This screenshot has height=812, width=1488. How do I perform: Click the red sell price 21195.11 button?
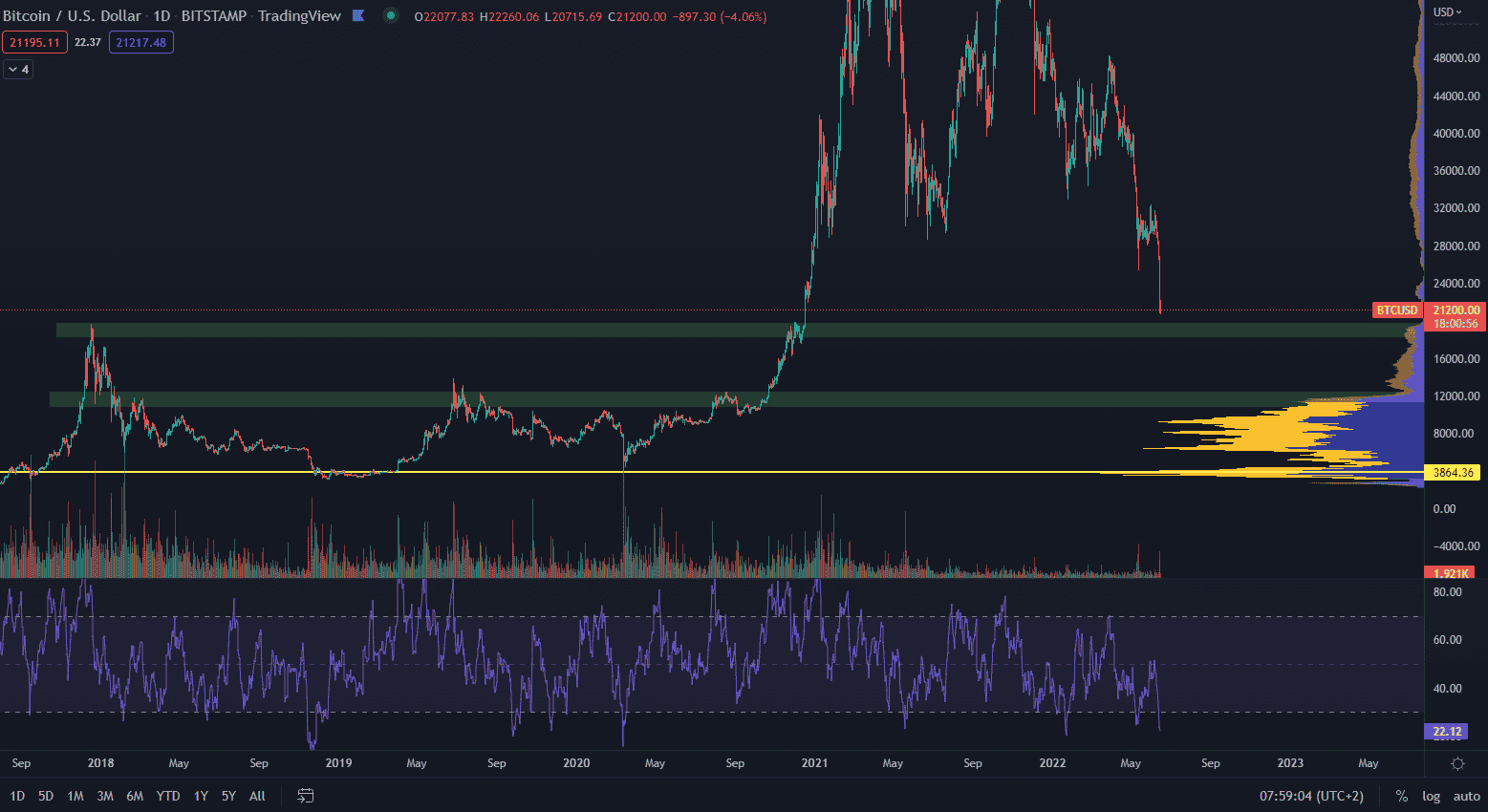[34, 42]
